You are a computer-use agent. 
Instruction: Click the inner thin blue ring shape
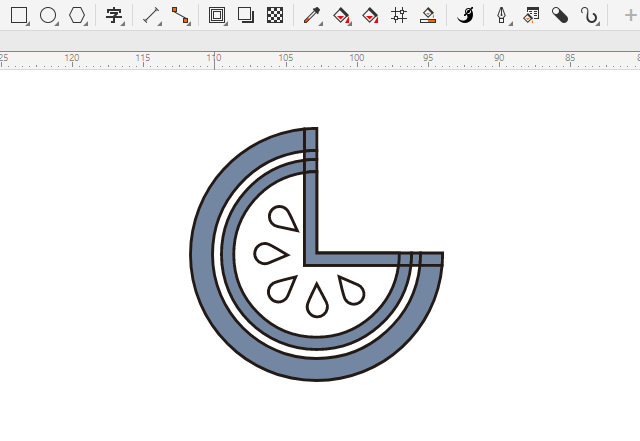pyautogui.click(x=227, y=253)
